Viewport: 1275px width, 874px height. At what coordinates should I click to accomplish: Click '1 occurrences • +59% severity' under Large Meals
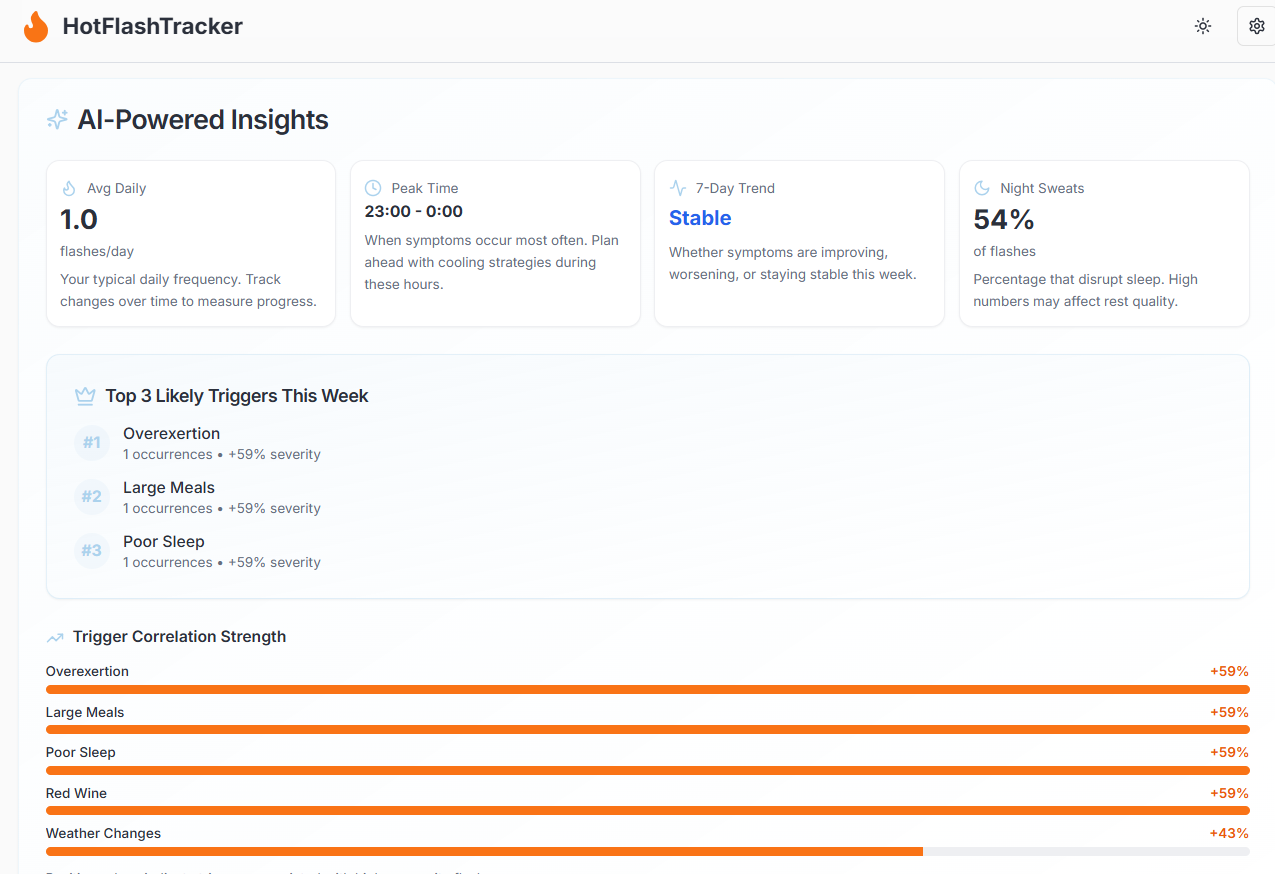click(222, 508)
